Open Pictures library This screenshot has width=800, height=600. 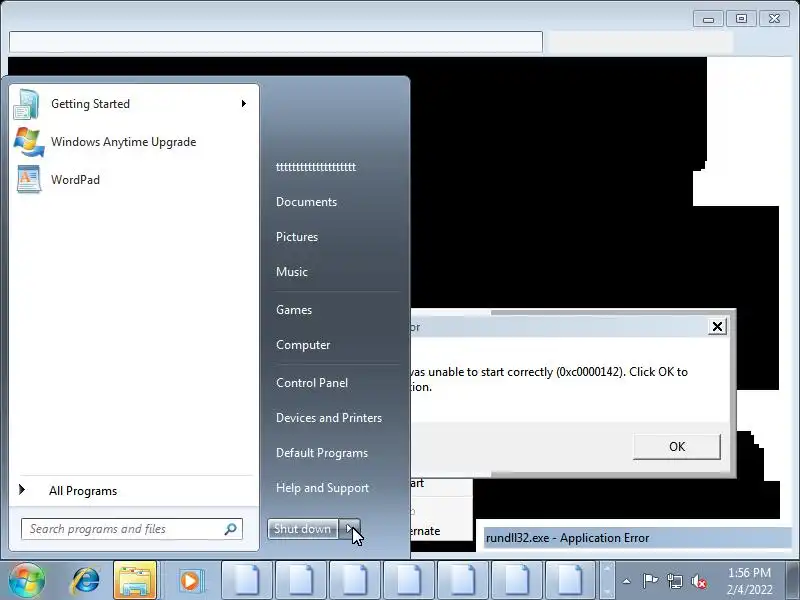297,237
